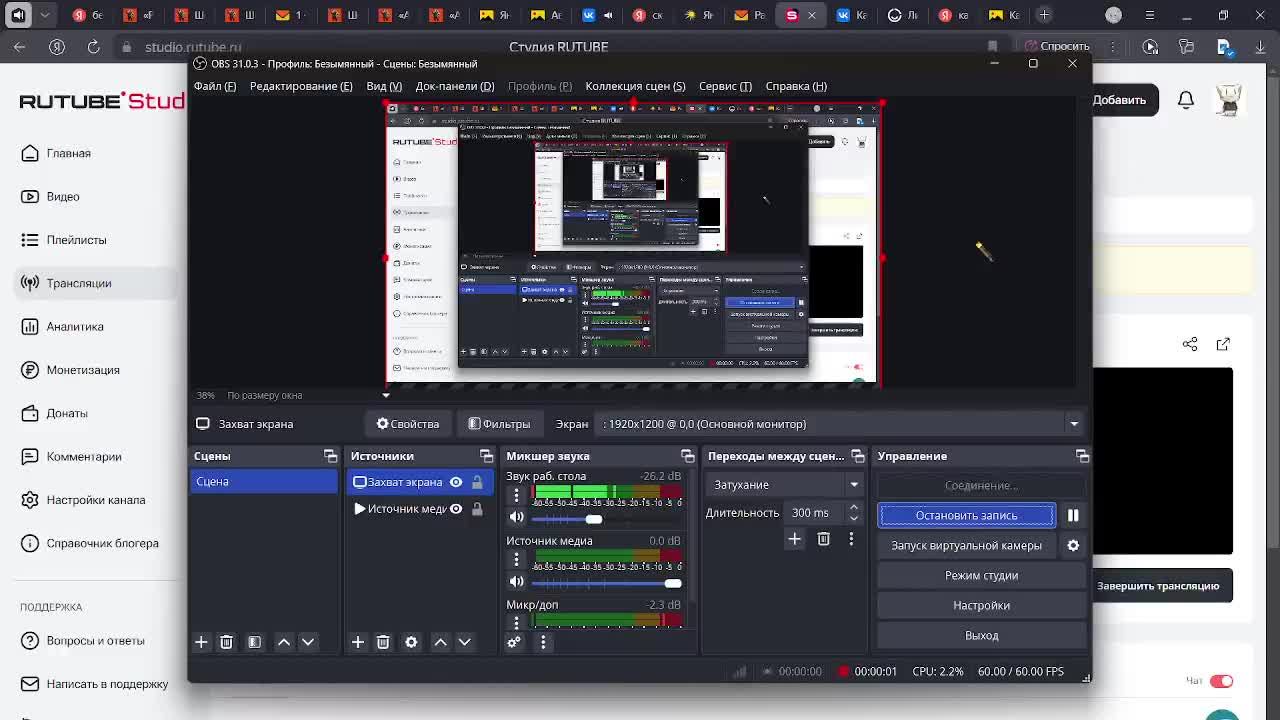The height and width of the screenshot is (720, 1280).
Task: Open OBS Настройки button
Action: coord(981,605)
